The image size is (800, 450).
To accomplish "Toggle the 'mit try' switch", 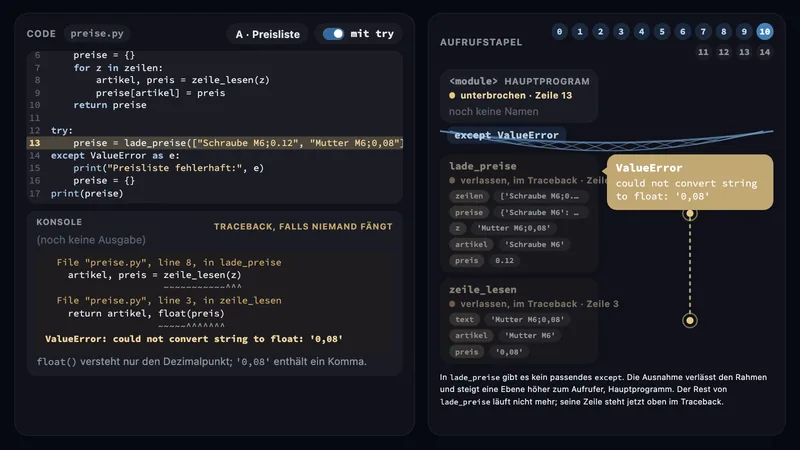I will pyautogui.click(x=334, y=34).
